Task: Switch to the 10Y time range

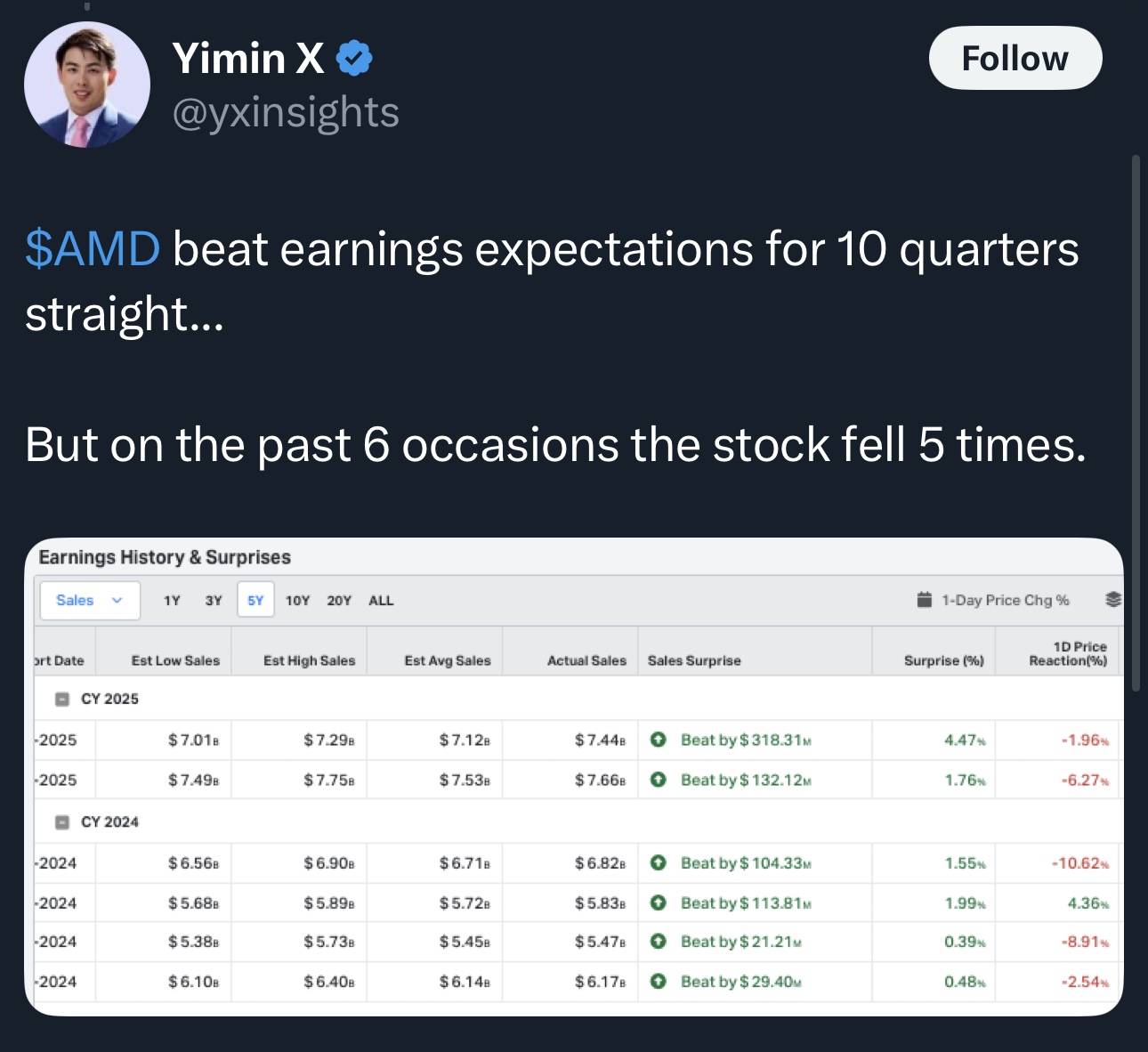Action: click(297, 601)
